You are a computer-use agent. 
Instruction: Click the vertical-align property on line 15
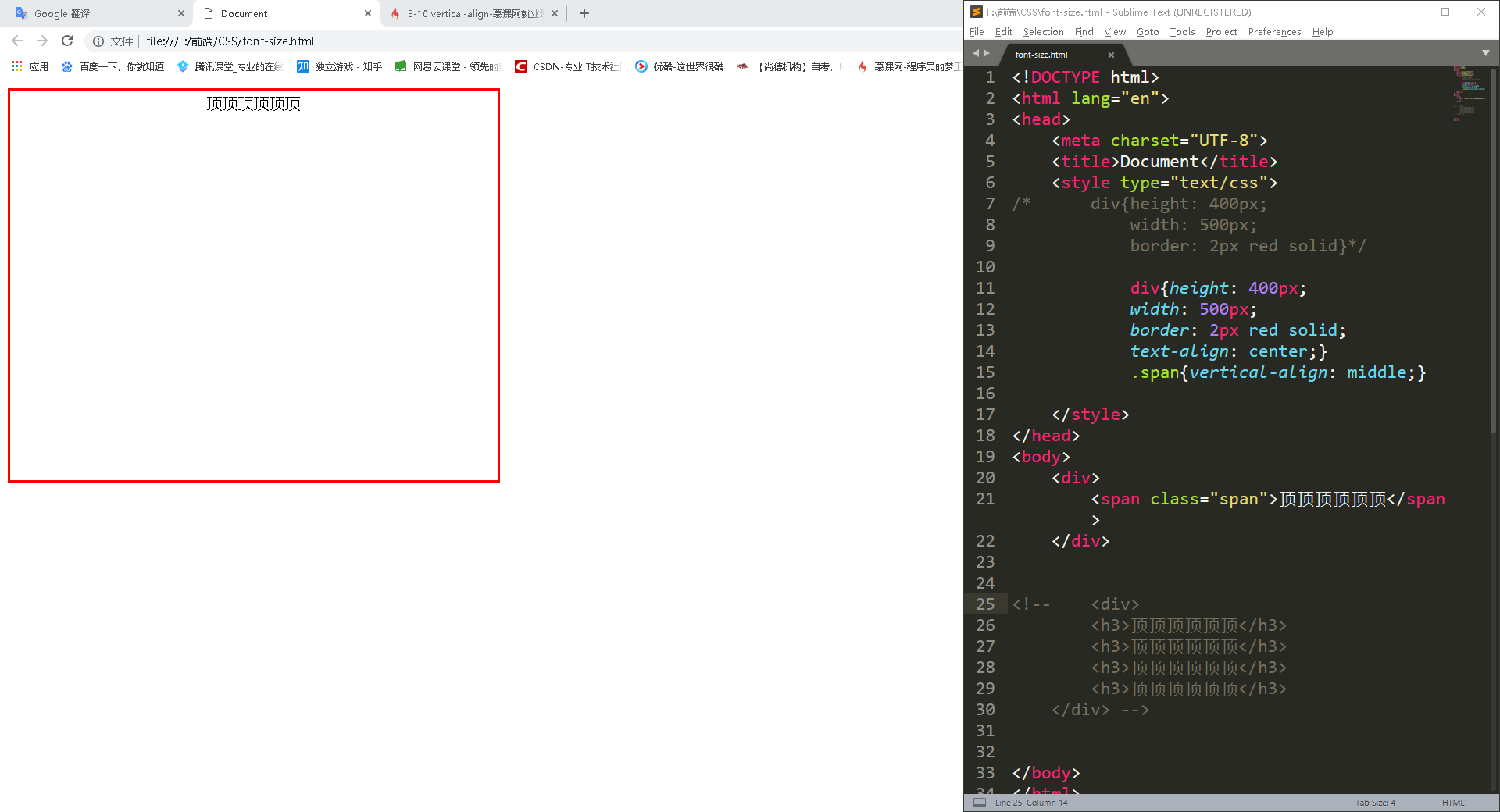[1258, 372]
